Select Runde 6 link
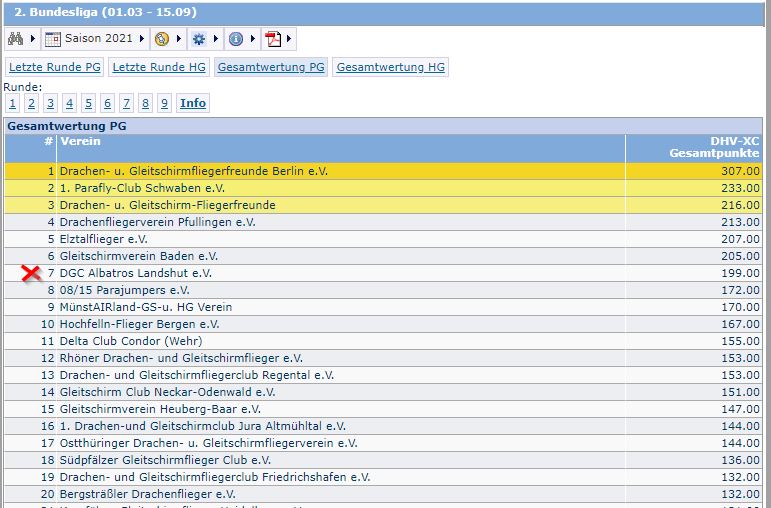Screen dimensions: 771x508 pyautogui.click(x=107, y=103)
